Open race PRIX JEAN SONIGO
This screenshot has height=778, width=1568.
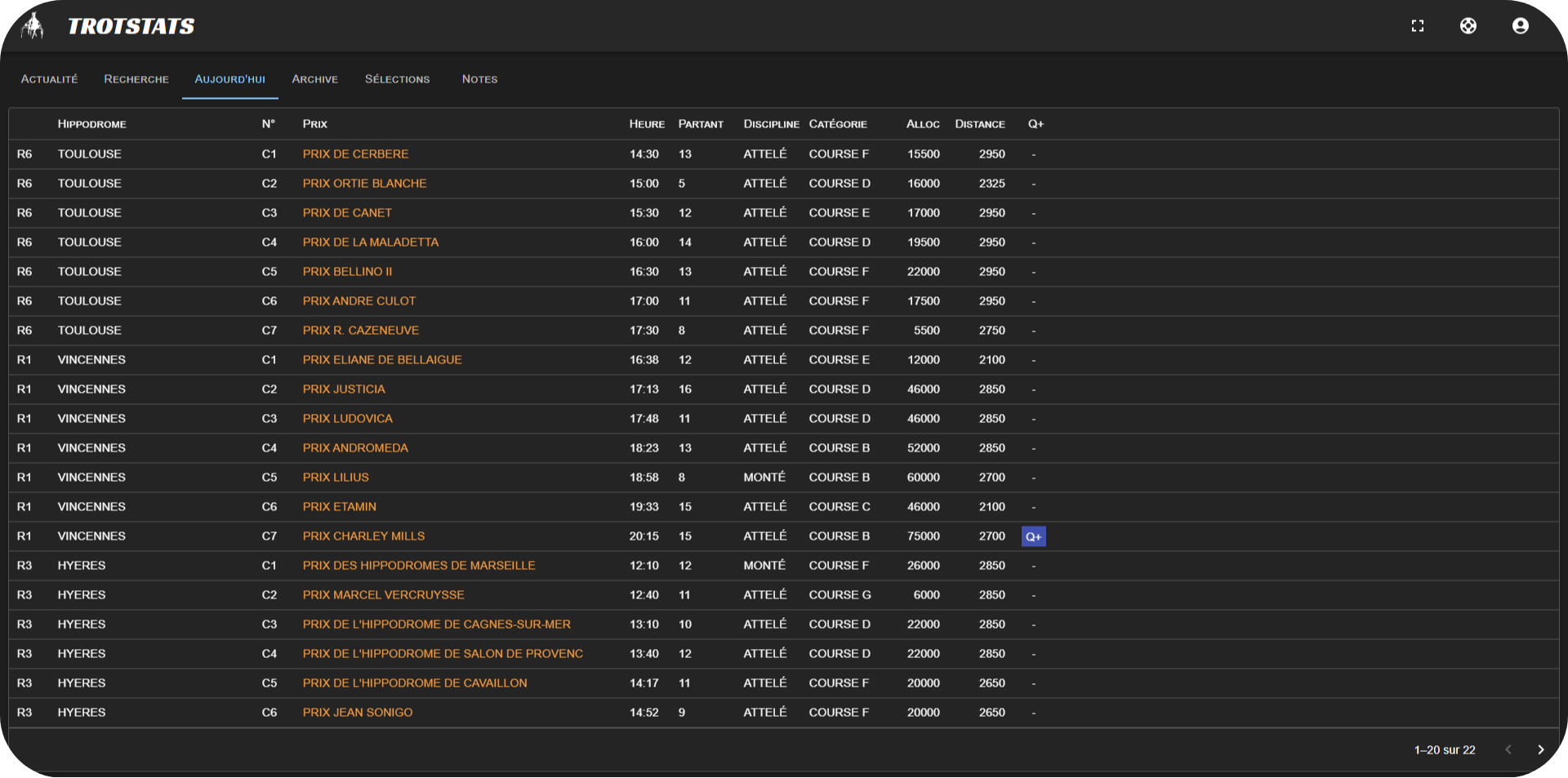[358, 713]
